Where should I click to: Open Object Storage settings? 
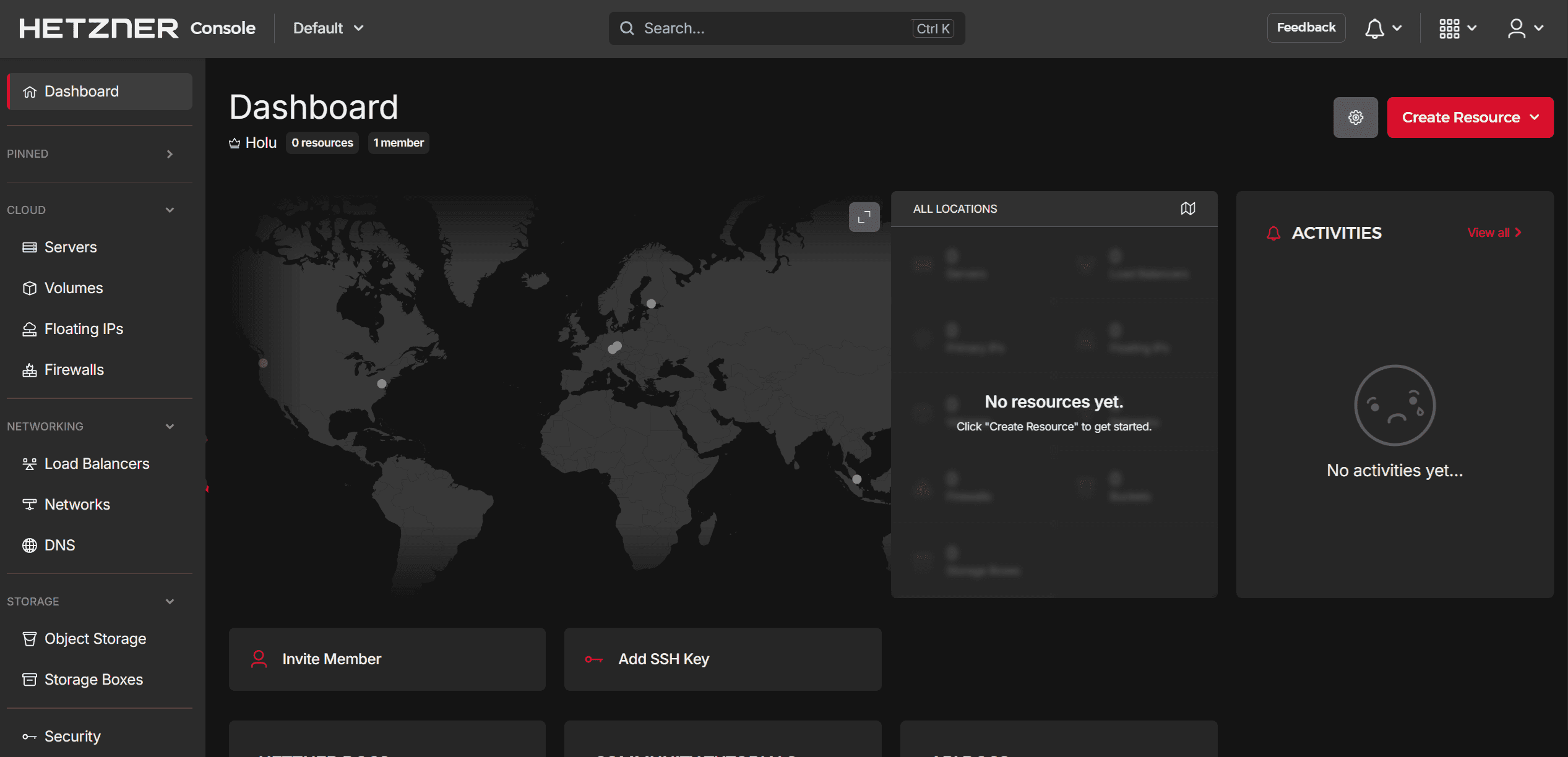[95, 638]
